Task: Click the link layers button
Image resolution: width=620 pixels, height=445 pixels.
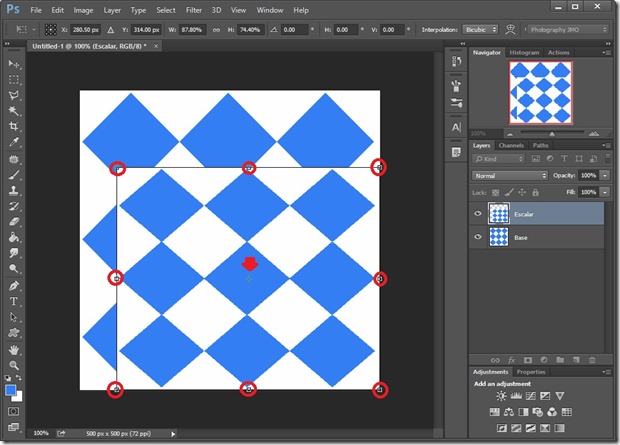Action: [495, 360]
